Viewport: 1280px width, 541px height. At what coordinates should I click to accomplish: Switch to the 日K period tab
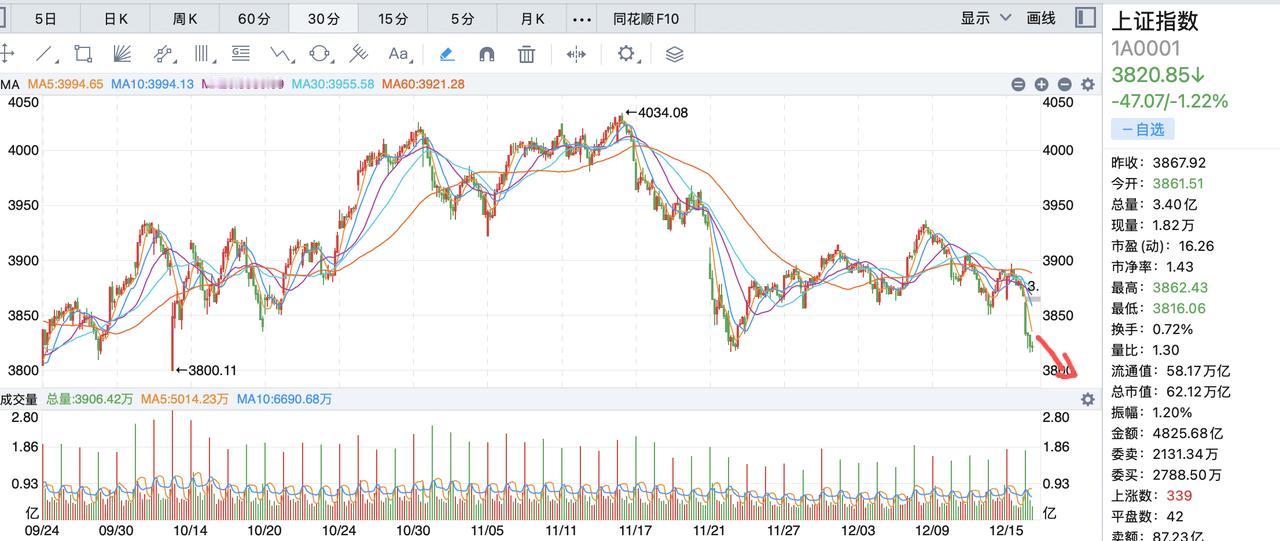(x=116, y=19)
